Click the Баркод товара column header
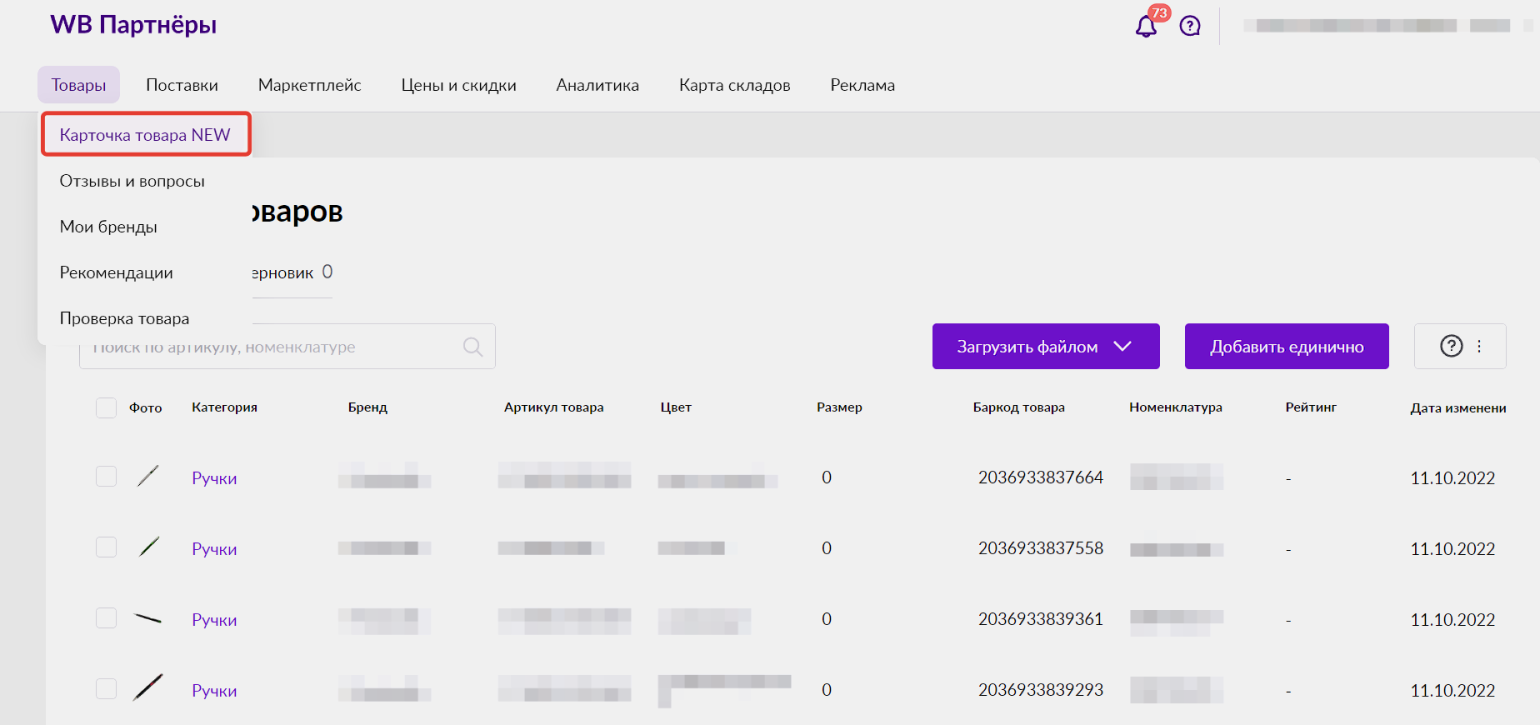Image resolution: width=1540 pixels, height=725 pixels. 1019,407
